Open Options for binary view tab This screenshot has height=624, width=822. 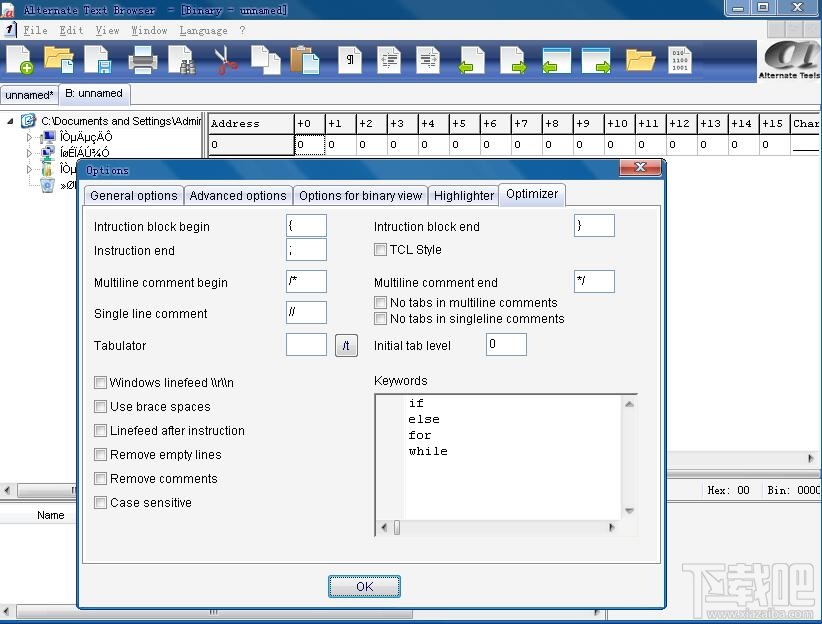pyautogui.click(x=360, y=196)
